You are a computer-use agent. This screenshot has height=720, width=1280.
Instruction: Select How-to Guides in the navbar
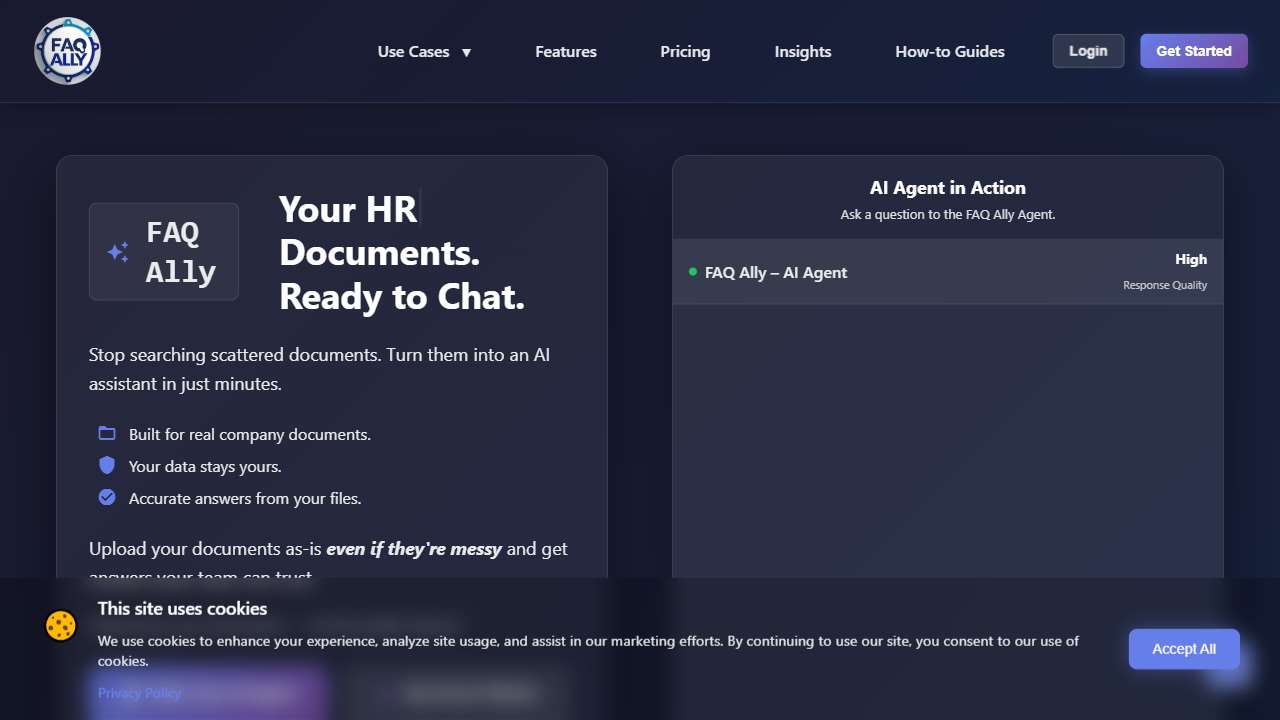point(949,52)
